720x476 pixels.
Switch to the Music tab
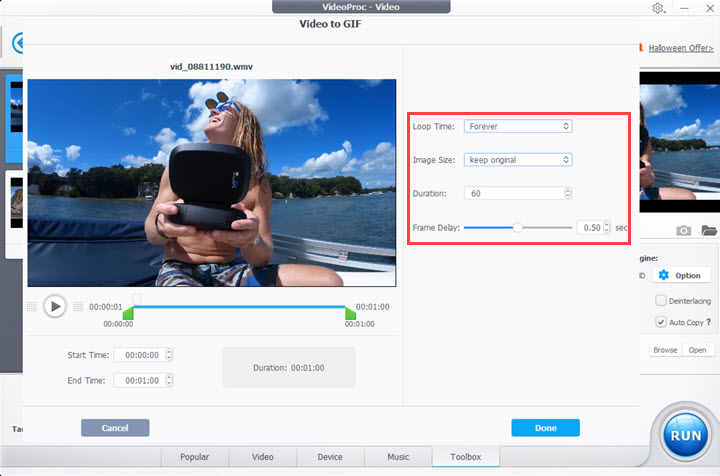point(398,457)
